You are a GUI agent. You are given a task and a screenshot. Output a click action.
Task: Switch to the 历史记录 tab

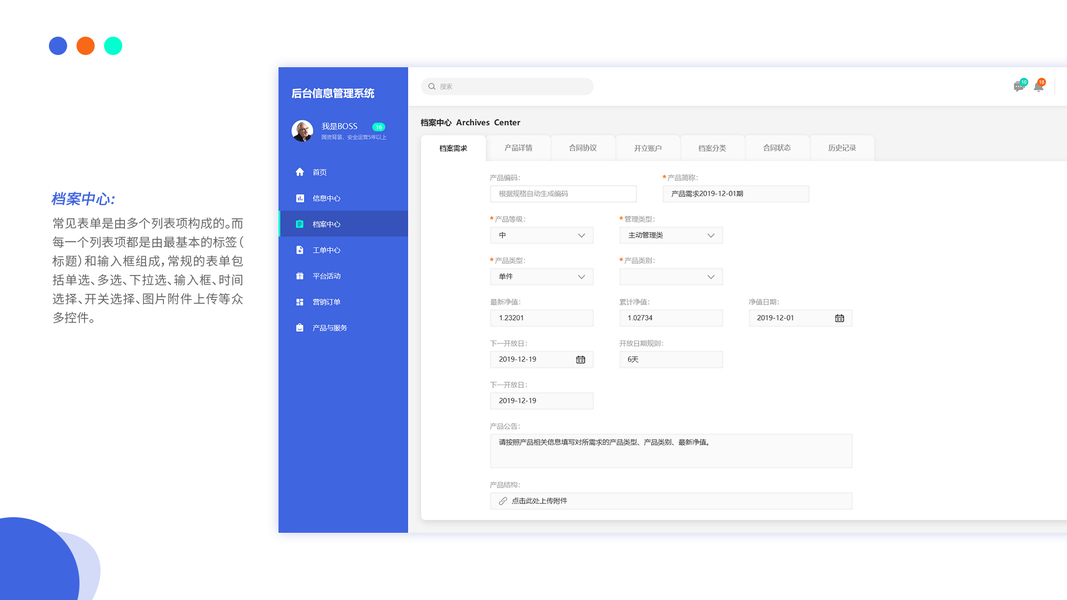[x=842, y=148]
